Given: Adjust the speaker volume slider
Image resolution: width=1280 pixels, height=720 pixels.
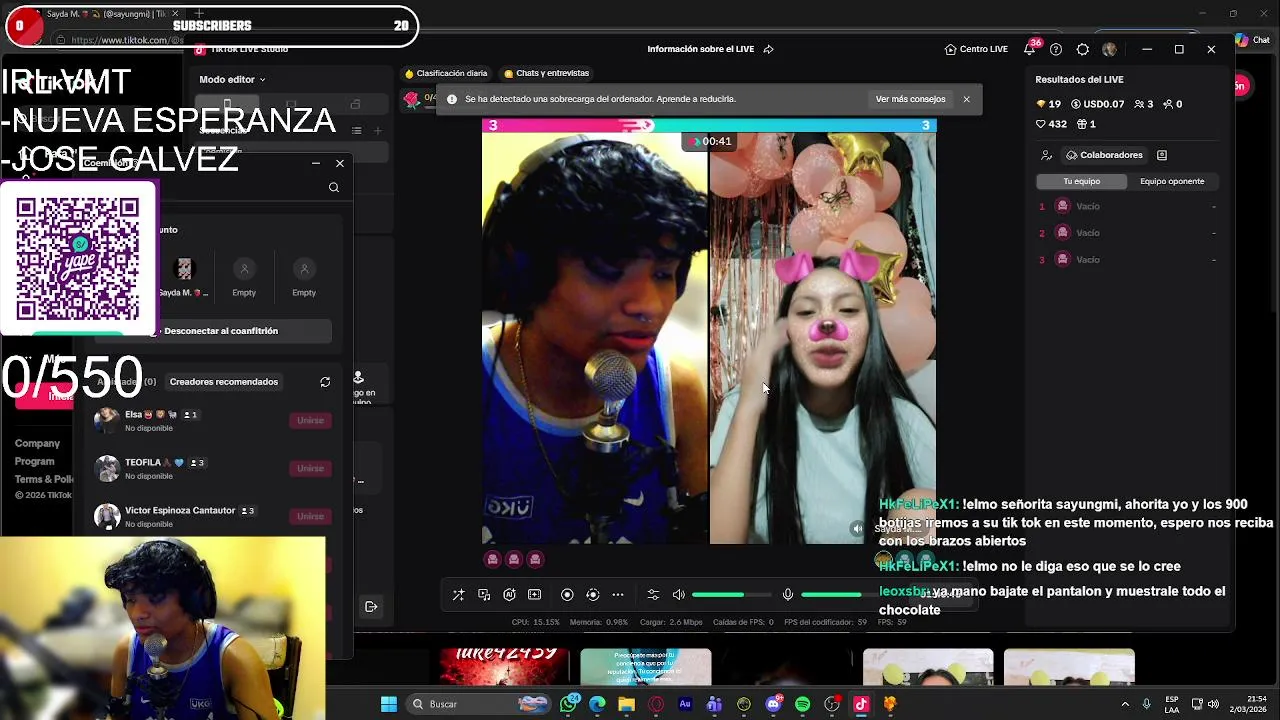Looking at the screenshot, I should pos(731,595).
